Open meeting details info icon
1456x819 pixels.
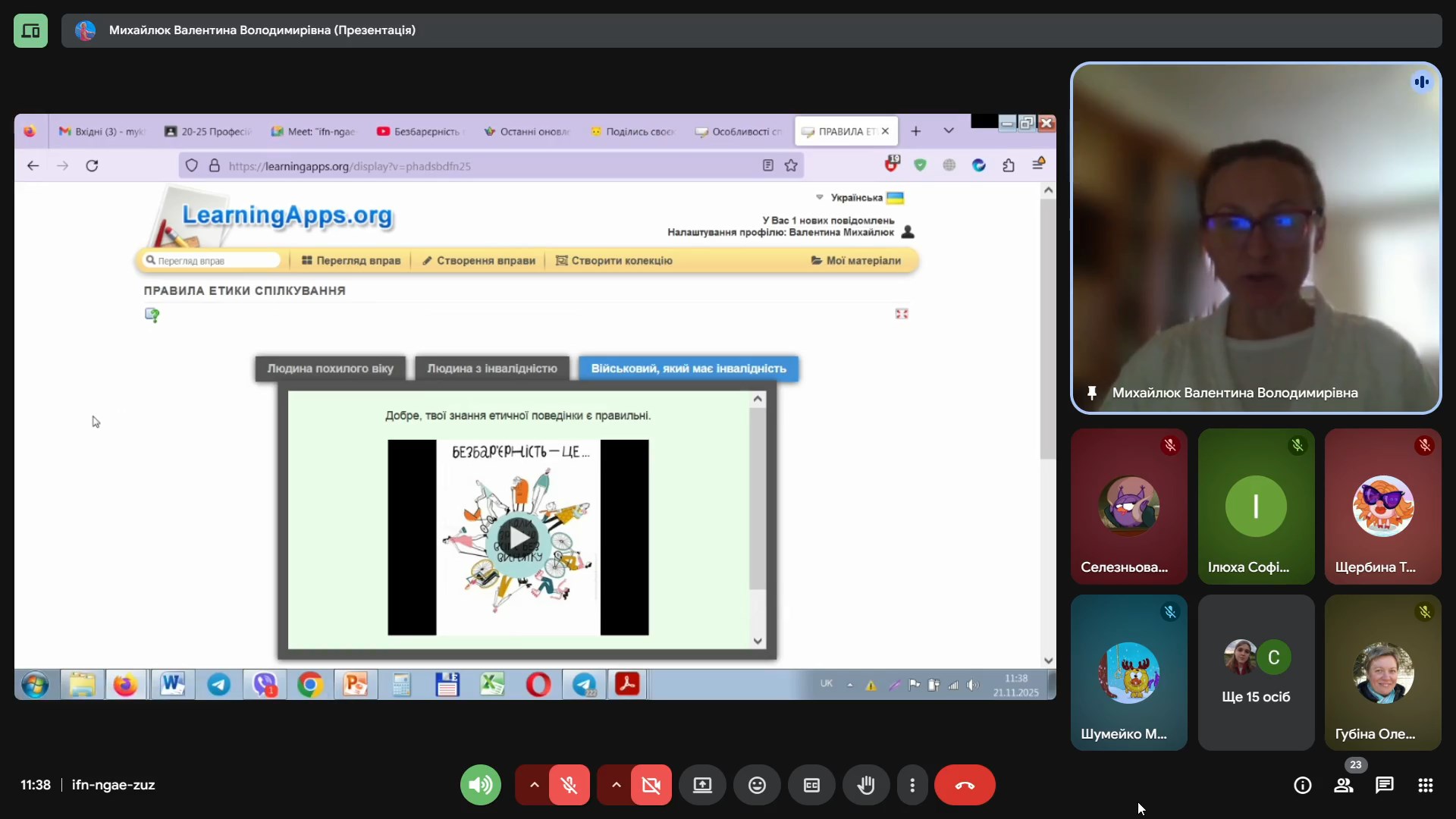1302,786
